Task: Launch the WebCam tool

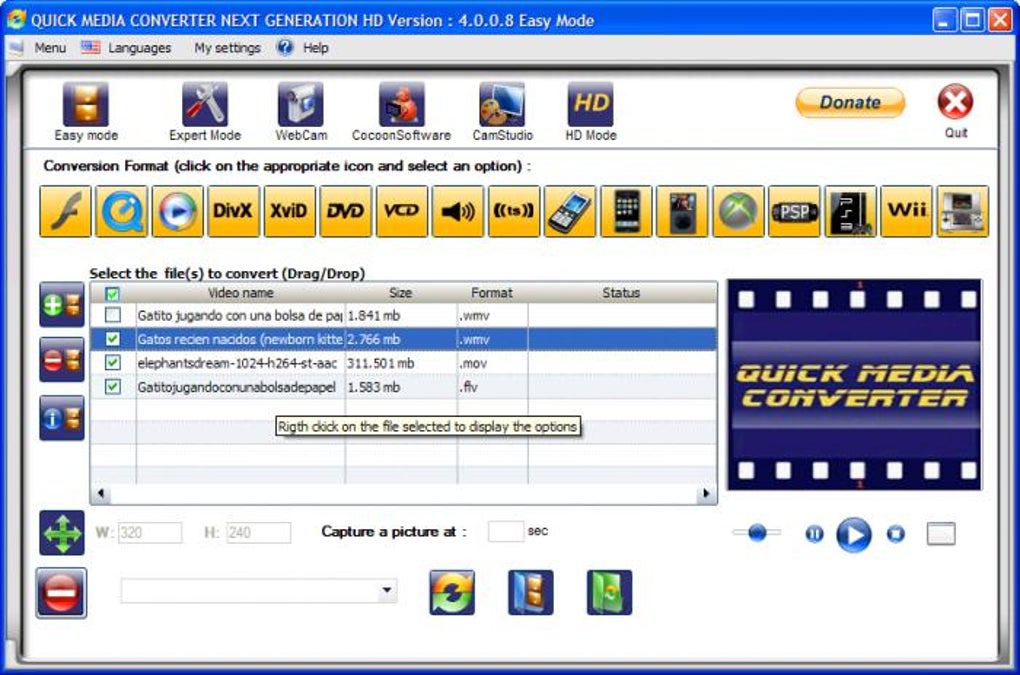Action: click(301, 111)
